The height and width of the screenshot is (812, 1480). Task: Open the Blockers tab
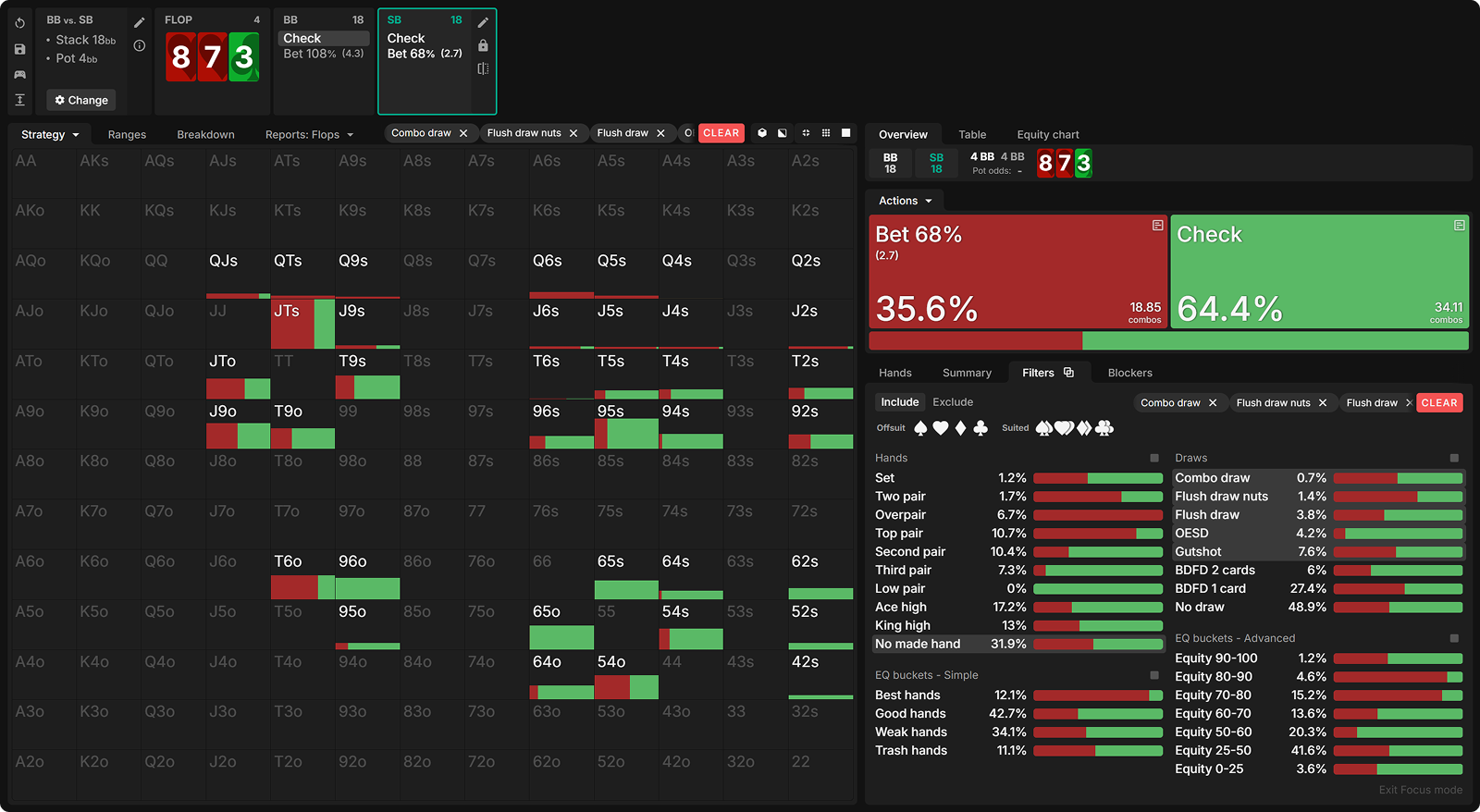pyautogui.click(x=1129, y=373)
